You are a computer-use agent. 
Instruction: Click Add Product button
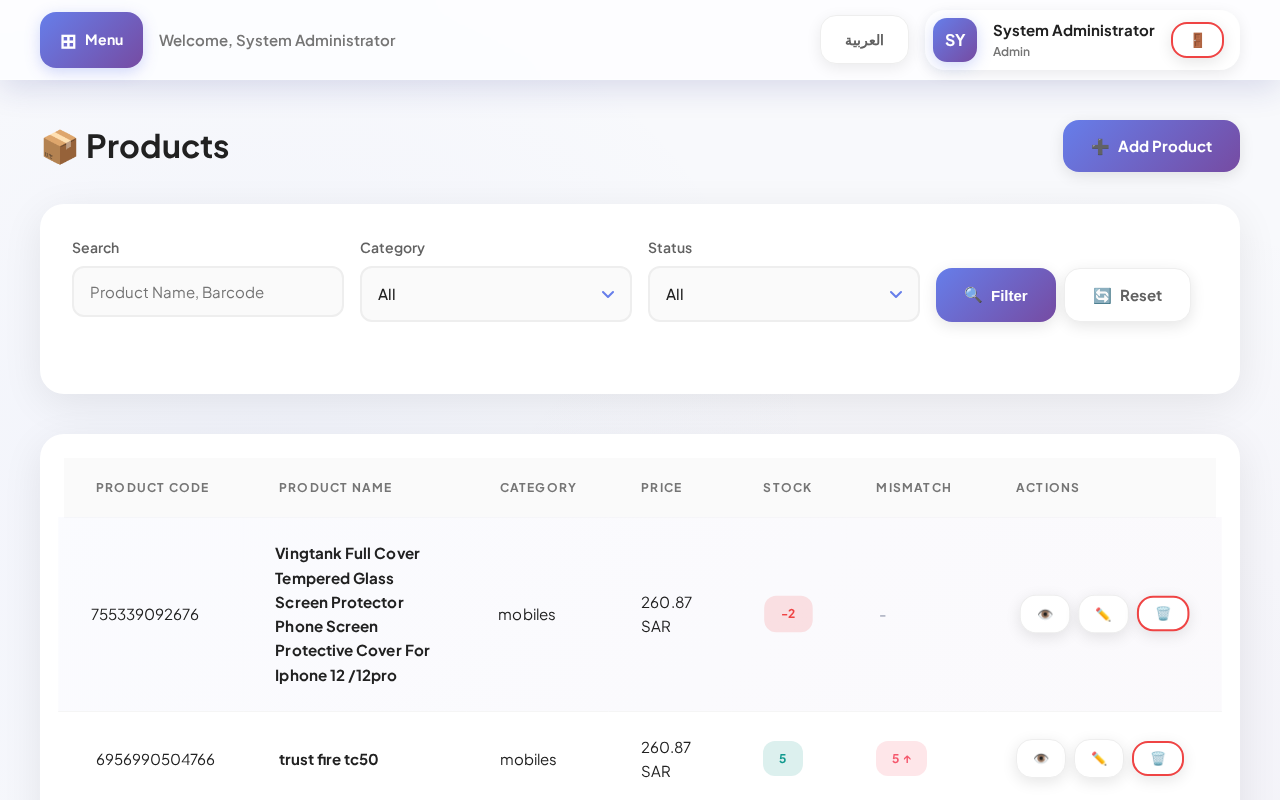tap(1150, 146)
